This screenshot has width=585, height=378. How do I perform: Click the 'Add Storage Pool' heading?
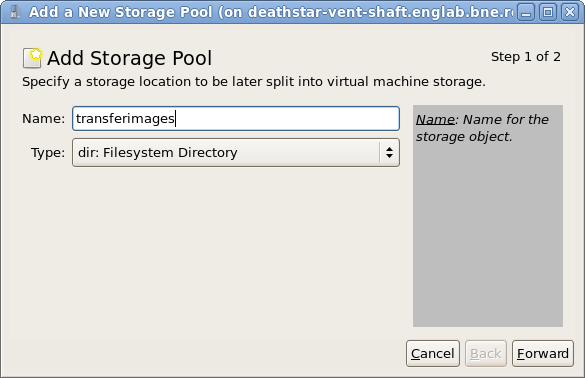[129, 58]
